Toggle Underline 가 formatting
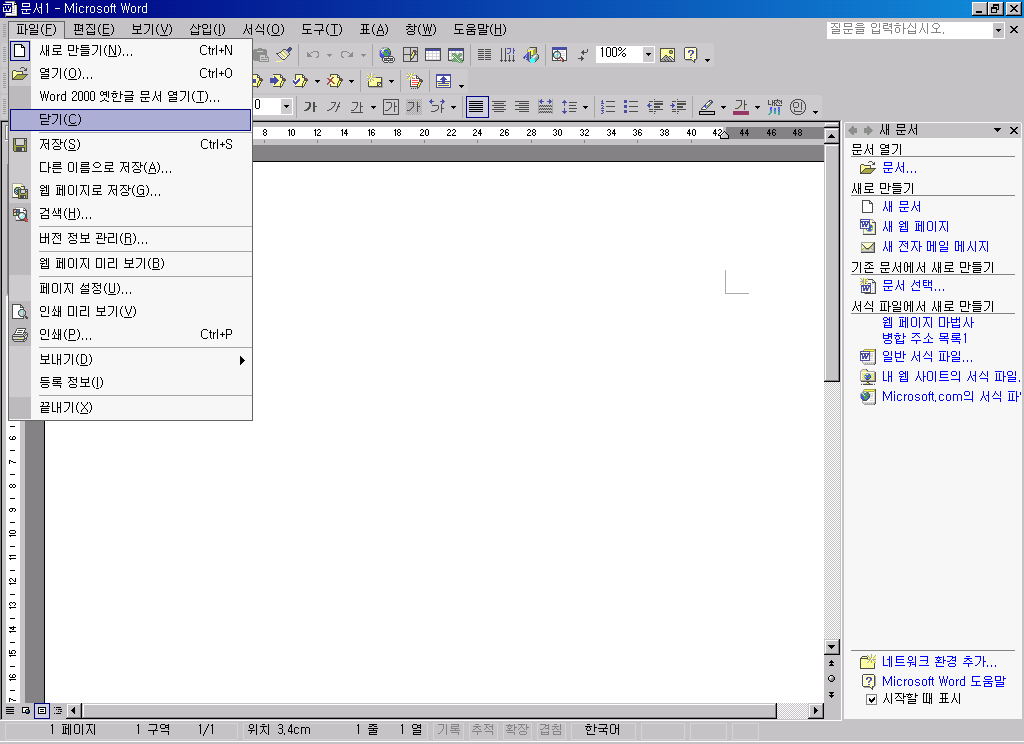The width and height of the screenshot is (1024, 744). click(x=357, y=107)
